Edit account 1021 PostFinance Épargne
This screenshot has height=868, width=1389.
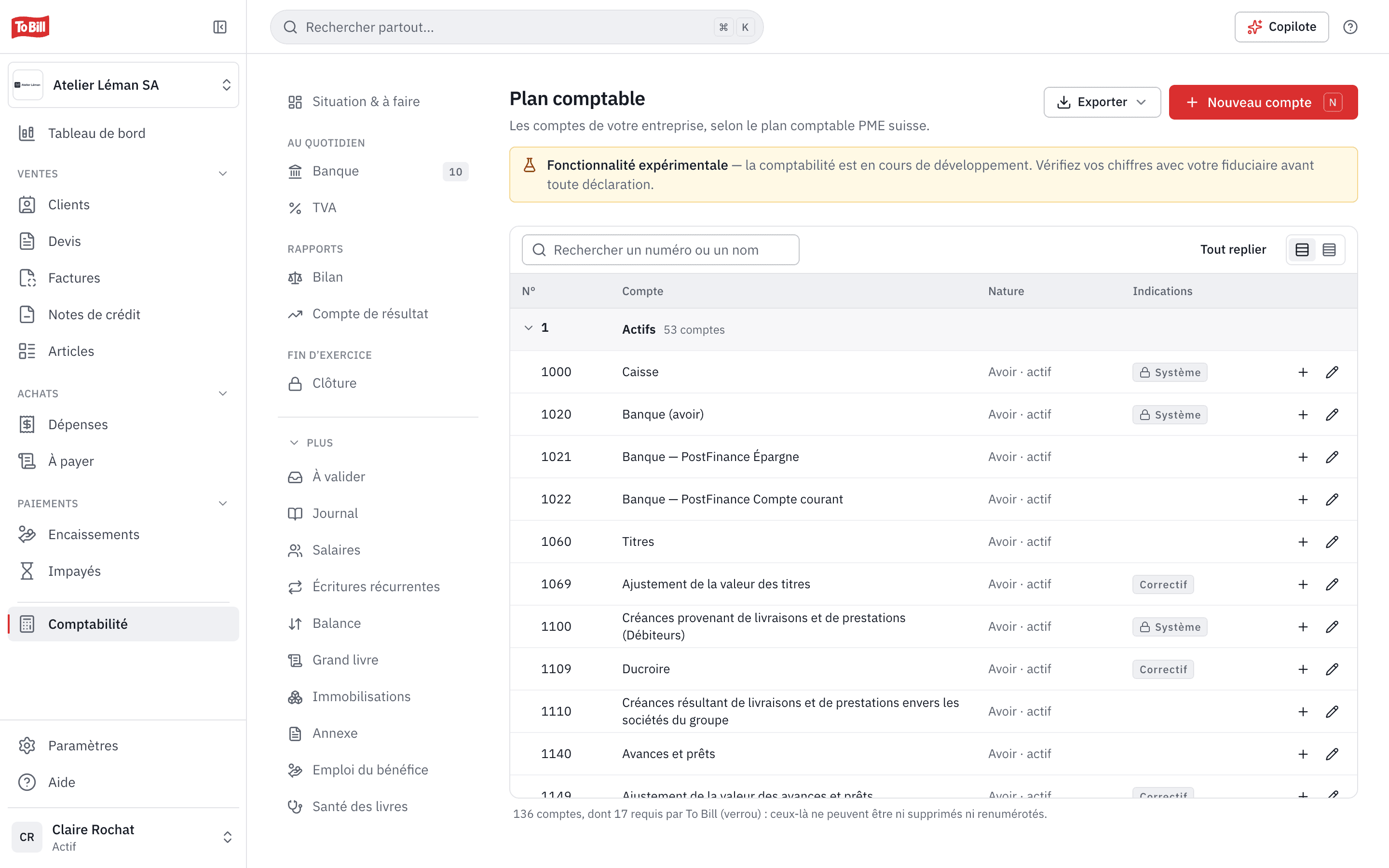(x=1332, y=457)
